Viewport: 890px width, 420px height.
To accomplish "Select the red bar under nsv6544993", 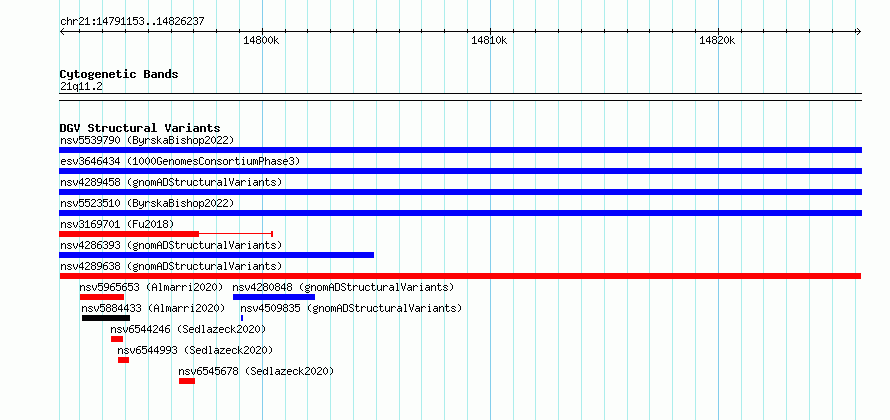I will [x=124, y=360].
